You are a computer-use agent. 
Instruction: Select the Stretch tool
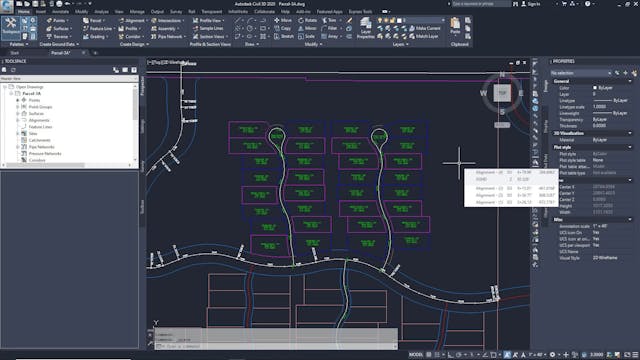click(x=284, y=37)
